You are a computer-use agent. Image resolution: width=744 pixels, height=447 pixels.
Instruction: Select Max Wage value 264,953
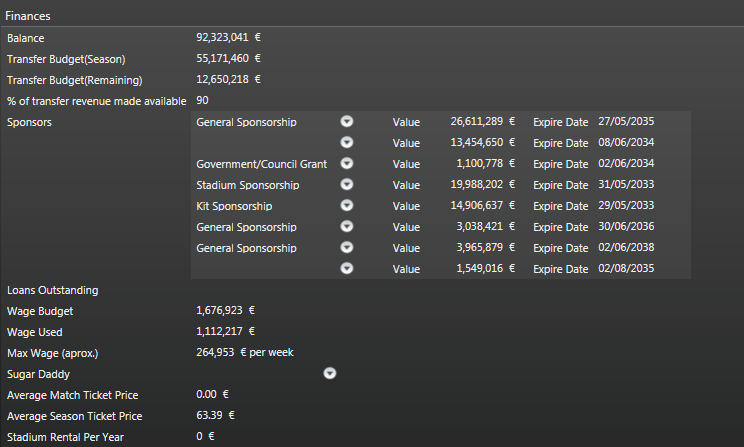tap(215, 352)
